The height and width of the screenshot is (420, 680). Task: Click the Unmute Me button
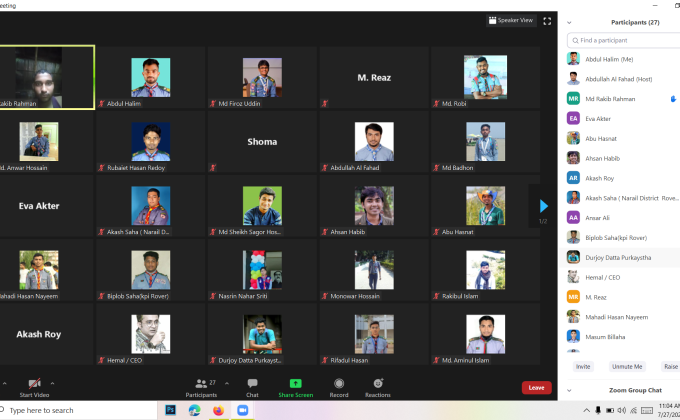[627, 367]
